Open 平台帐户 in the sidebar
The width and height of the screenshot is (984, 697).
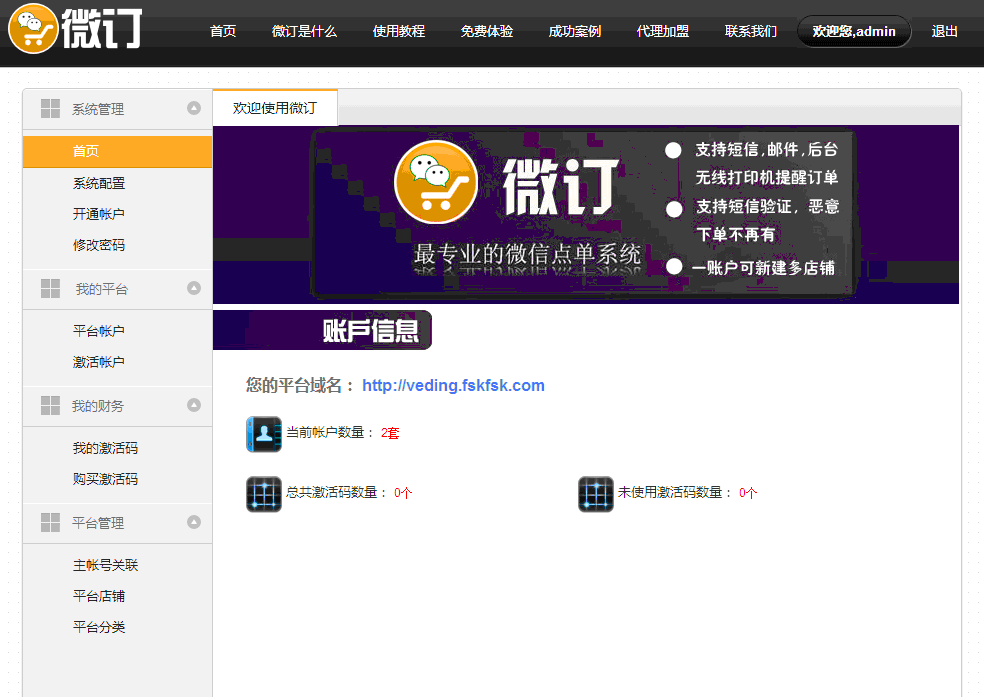[x=99, y=331]
